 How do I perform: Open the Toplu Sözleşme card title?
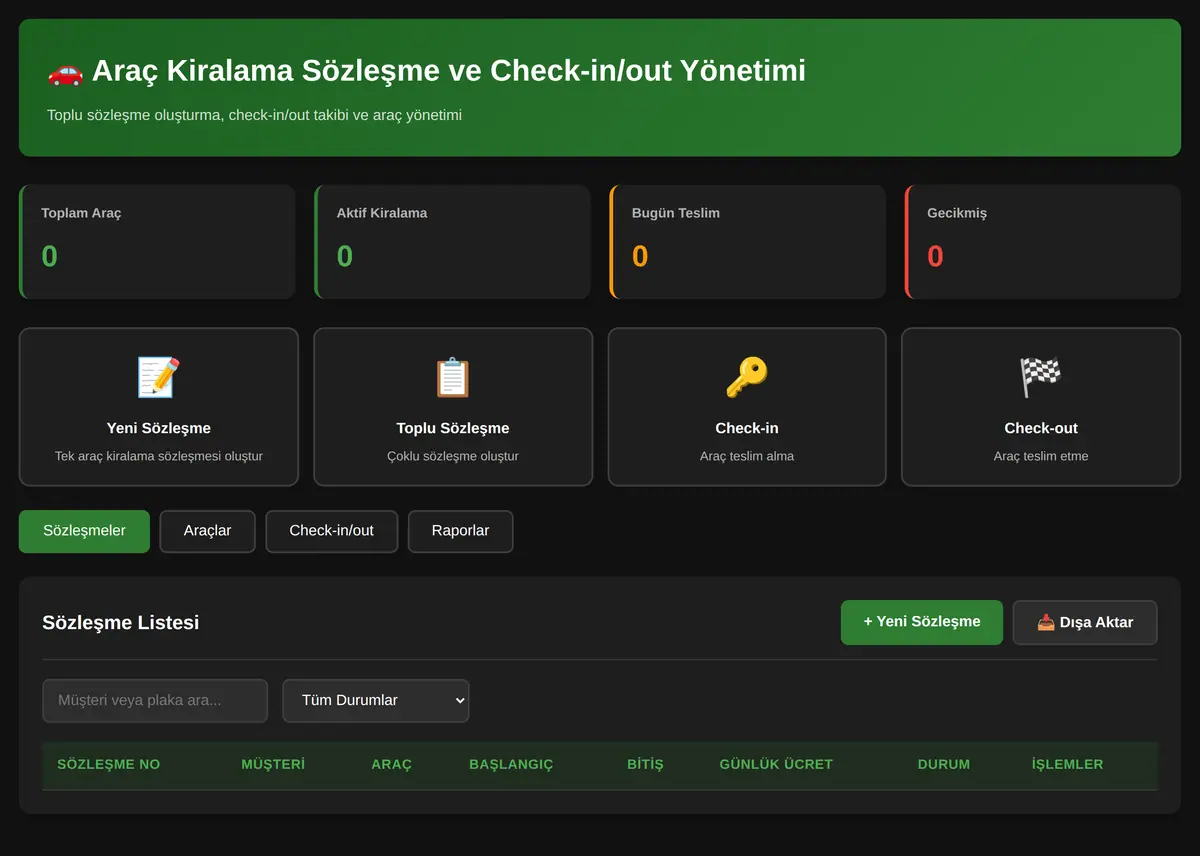point(453,428)
